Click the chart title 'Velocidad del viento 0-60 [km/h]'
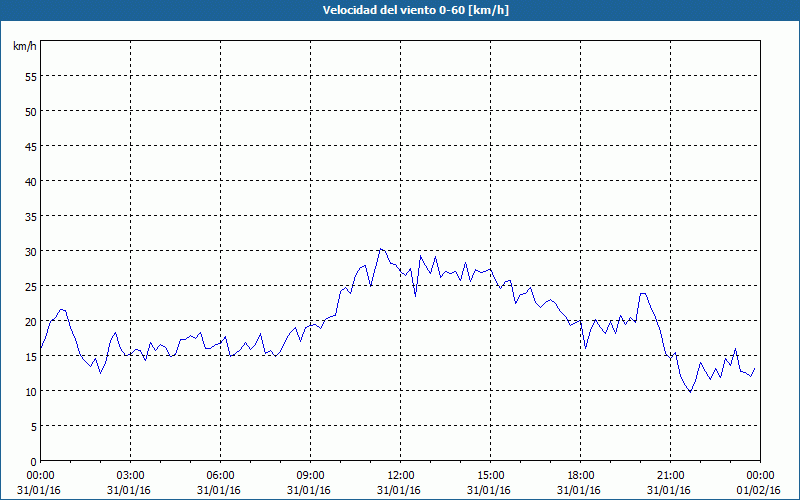This screenshot has width=800, height=500. (x=415, y=10)
